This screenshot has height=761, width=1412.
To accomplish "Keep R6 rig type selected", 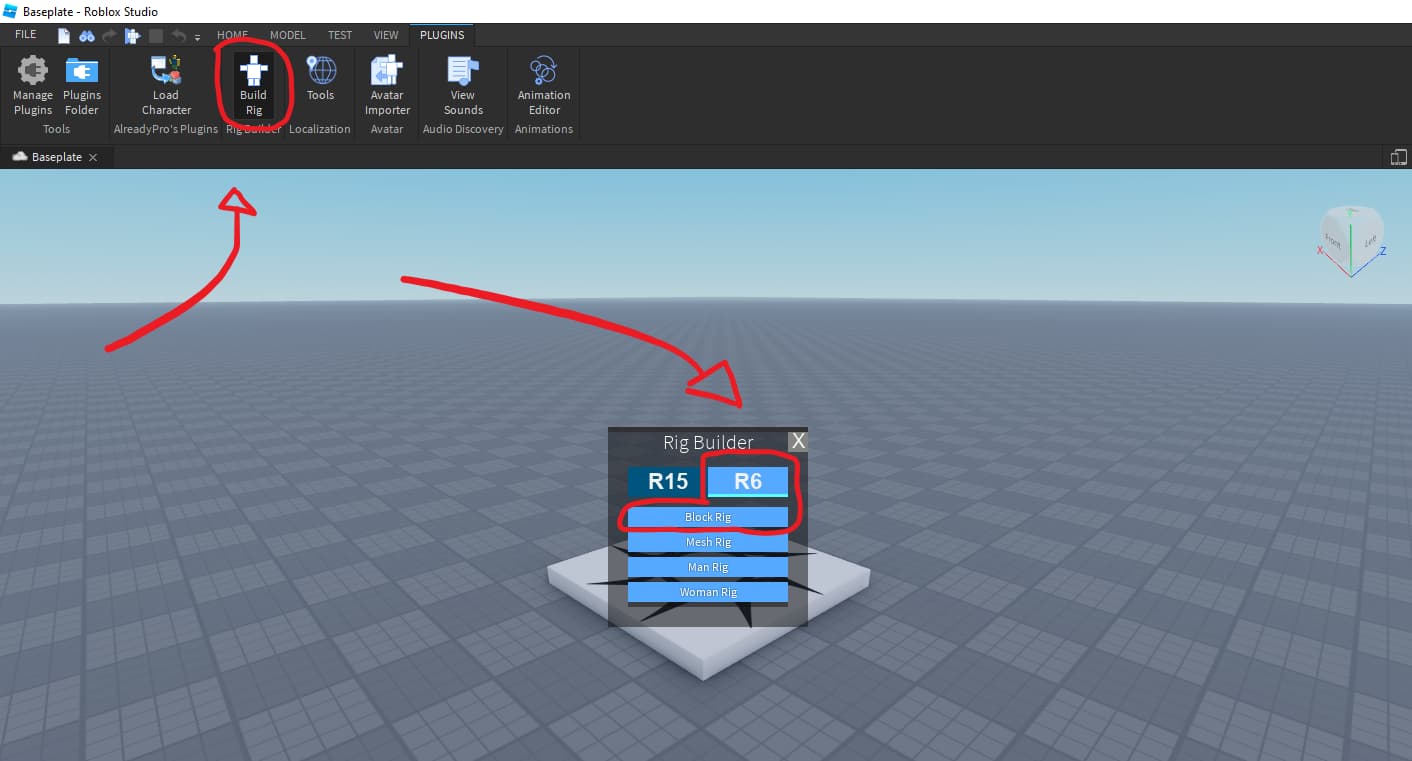I will [748, 481].
